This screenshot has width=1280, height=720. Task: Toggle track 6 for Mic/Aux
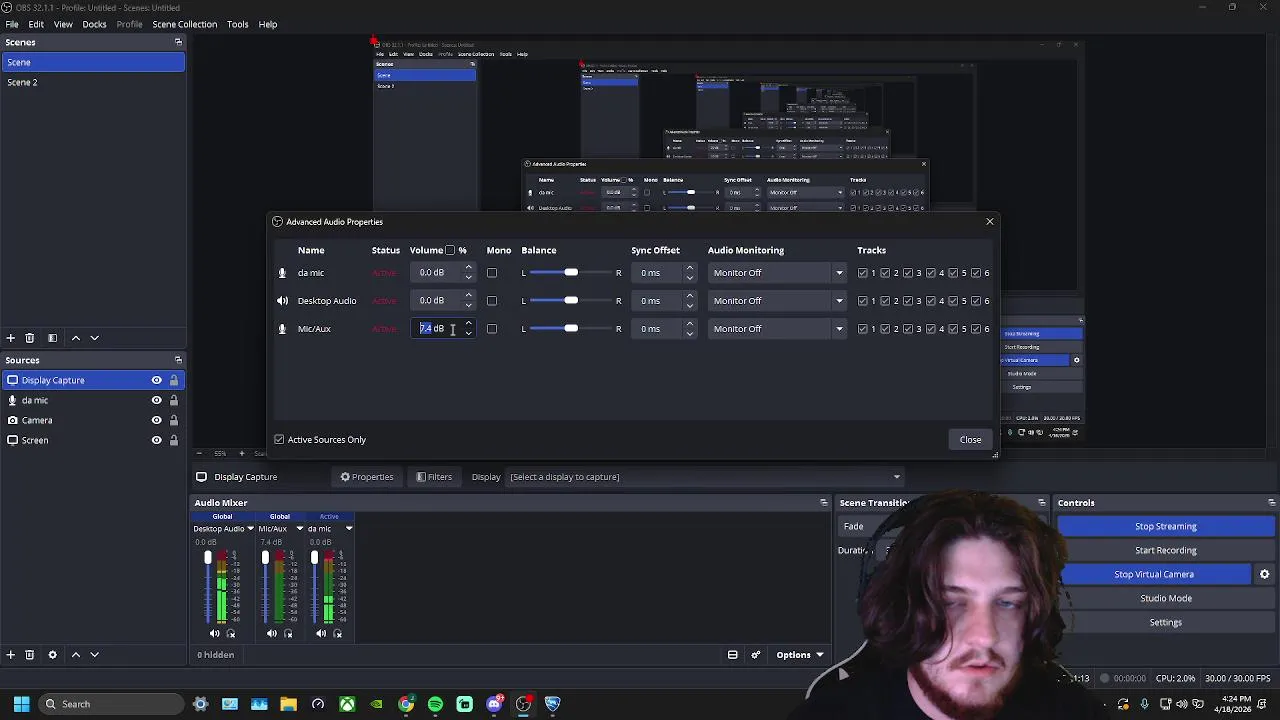(975, 329)
